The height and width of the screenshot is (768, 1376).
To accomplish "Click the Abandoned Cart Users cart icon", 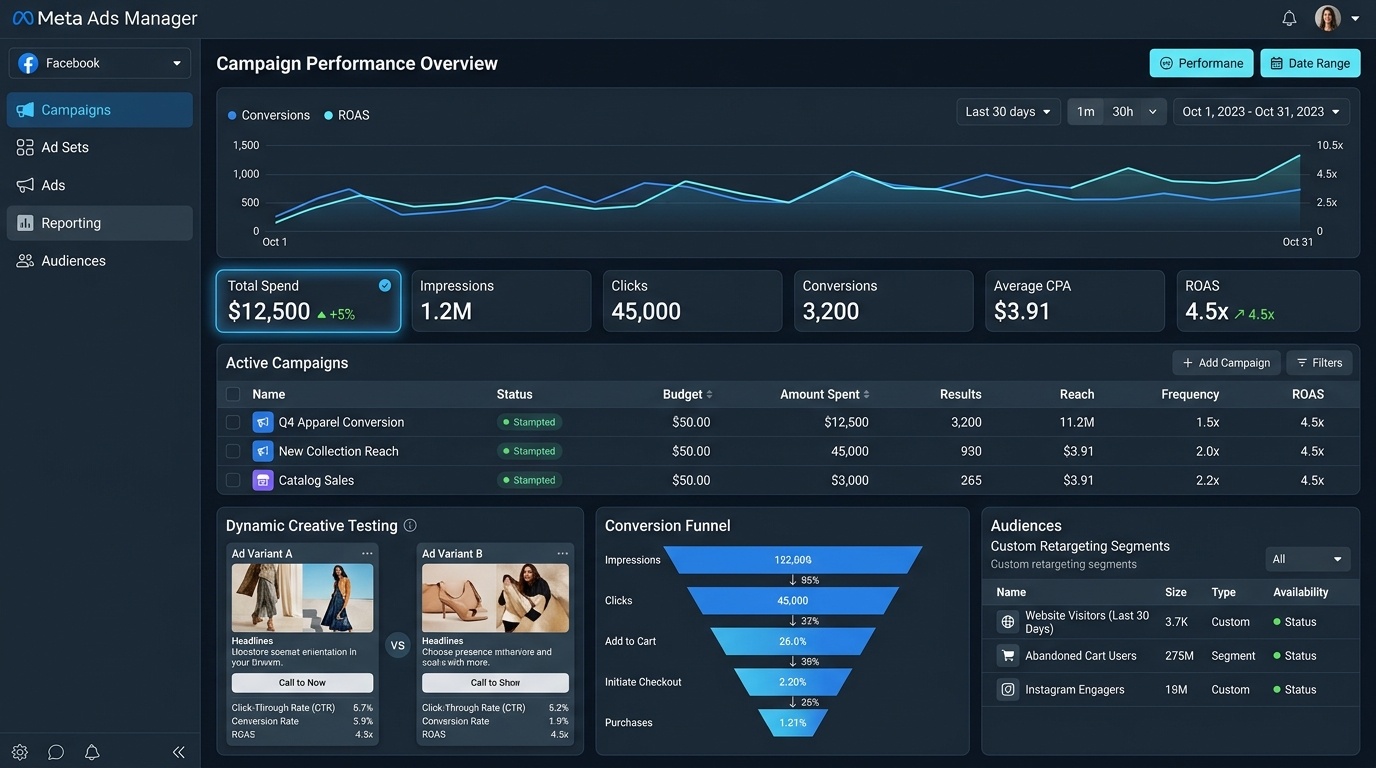I will (1008, 656).
